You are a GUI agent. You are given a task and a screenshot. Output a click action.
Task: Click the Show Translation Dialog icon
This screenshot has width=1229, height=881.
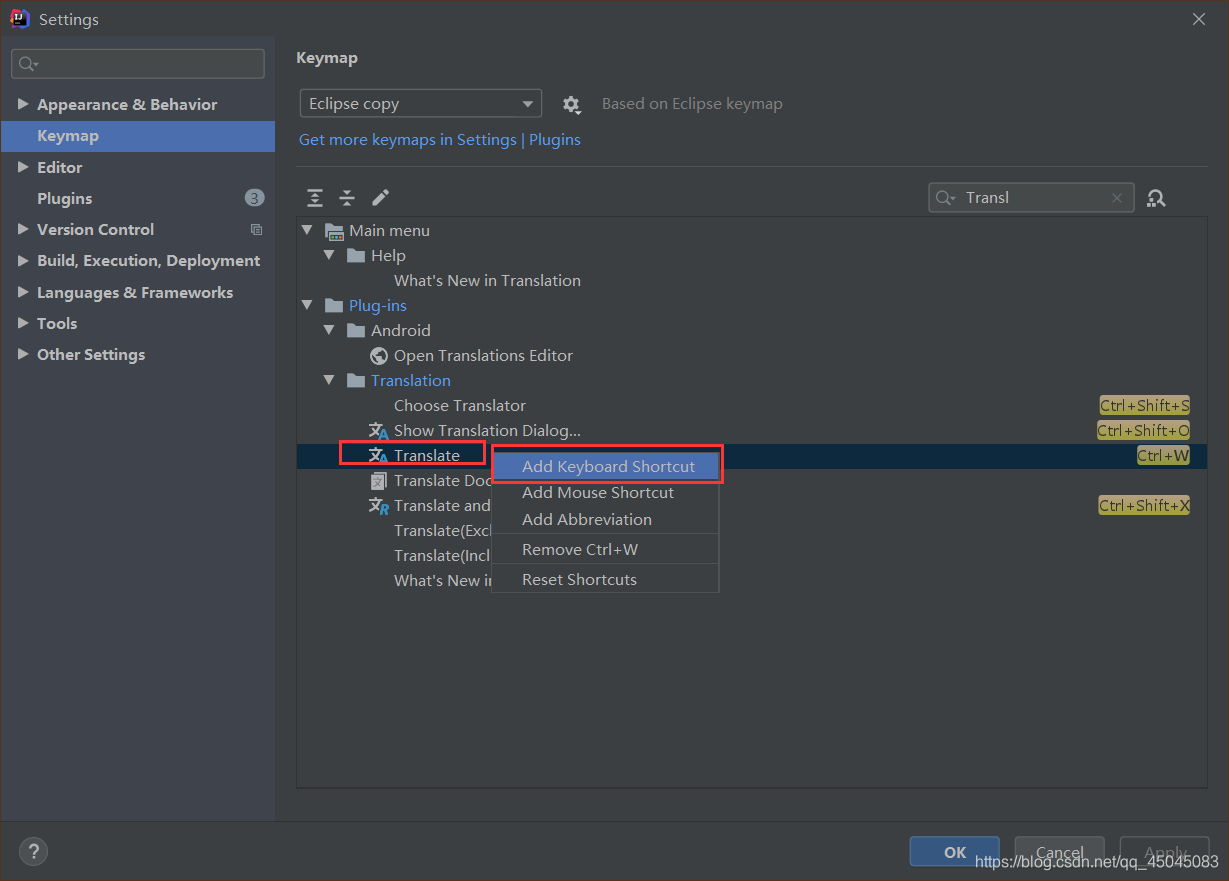click(x=379, y=431)
